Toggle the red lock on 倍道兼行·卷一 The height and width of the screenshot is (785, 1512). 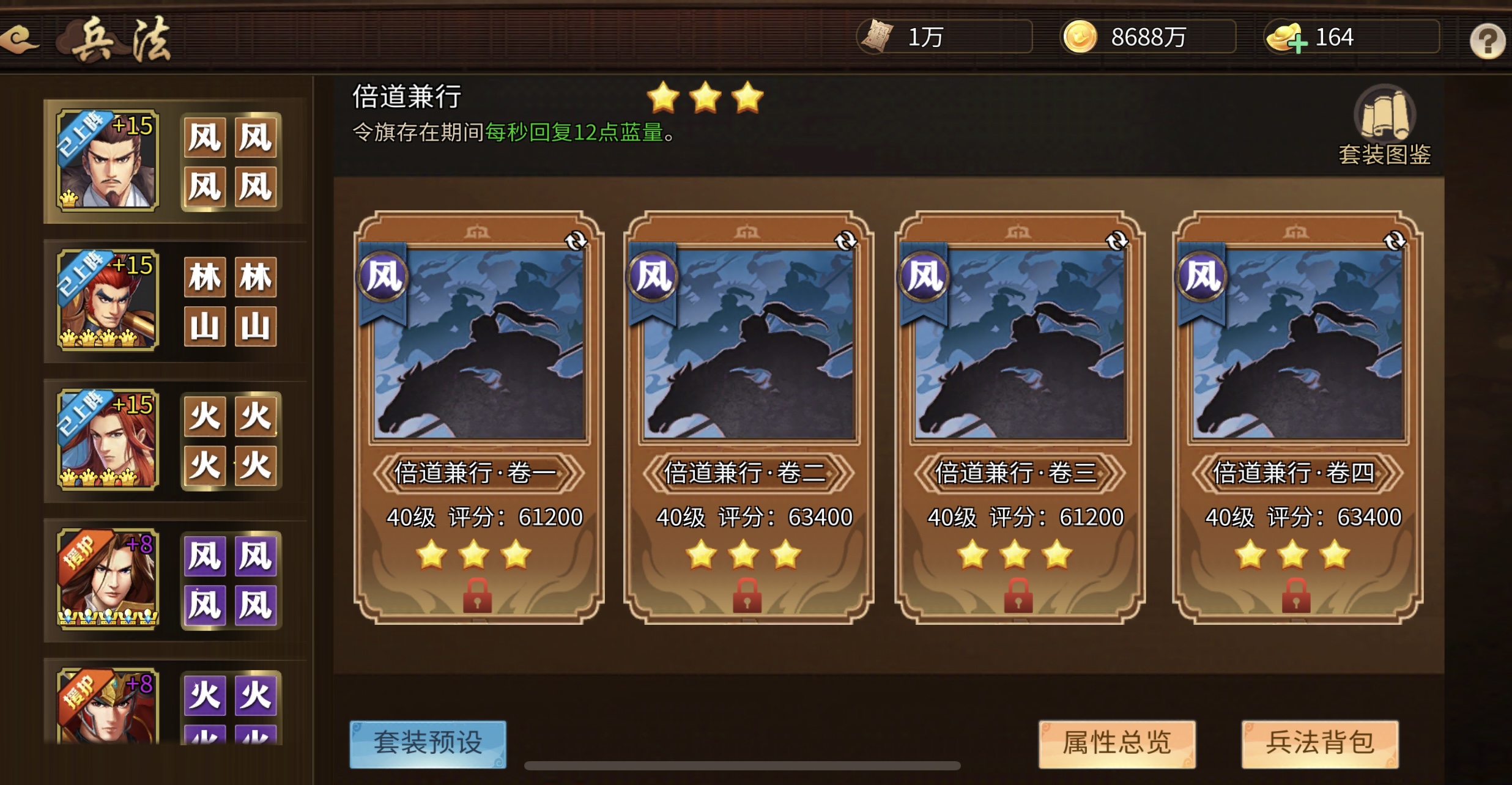(x=477, y=595)
